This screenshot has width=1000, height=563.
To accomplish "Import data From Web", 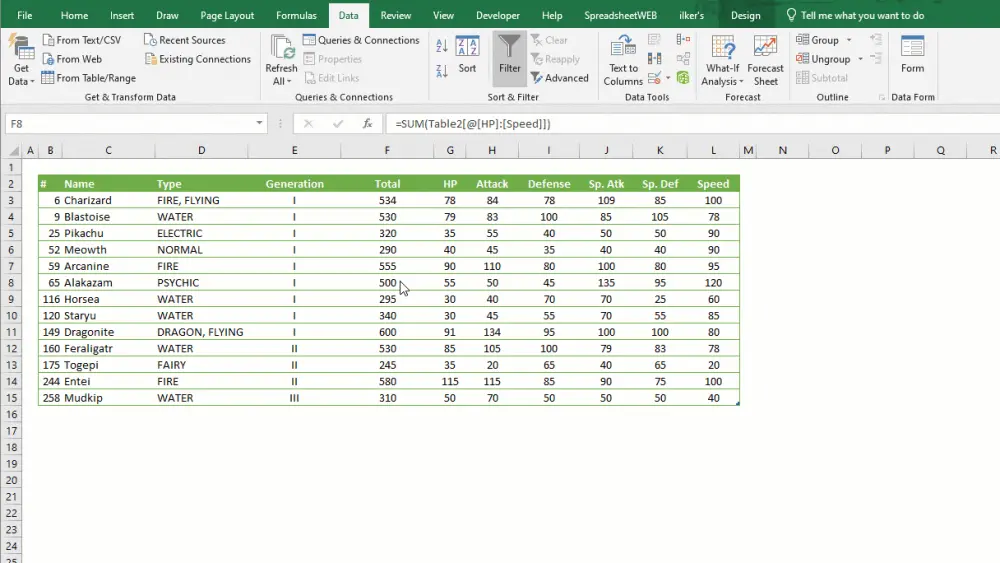I will coord(72,59).
